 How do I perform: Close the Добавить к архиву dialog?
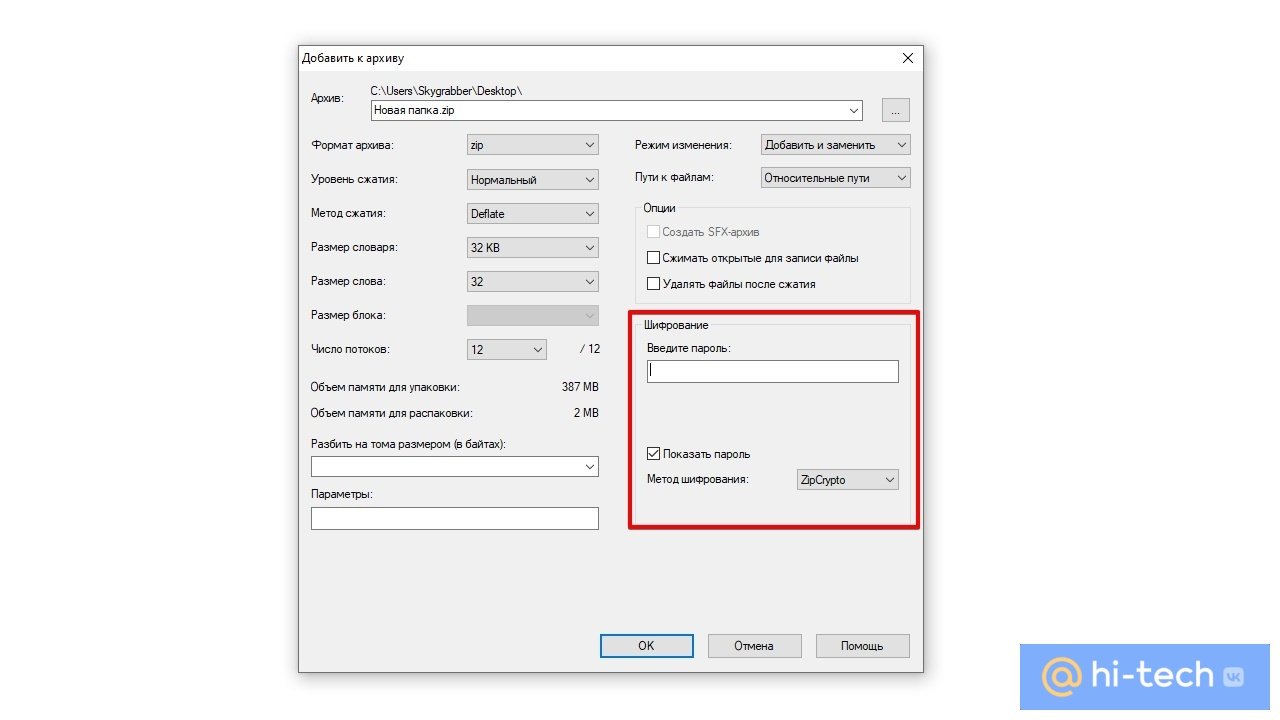(908, 59)
